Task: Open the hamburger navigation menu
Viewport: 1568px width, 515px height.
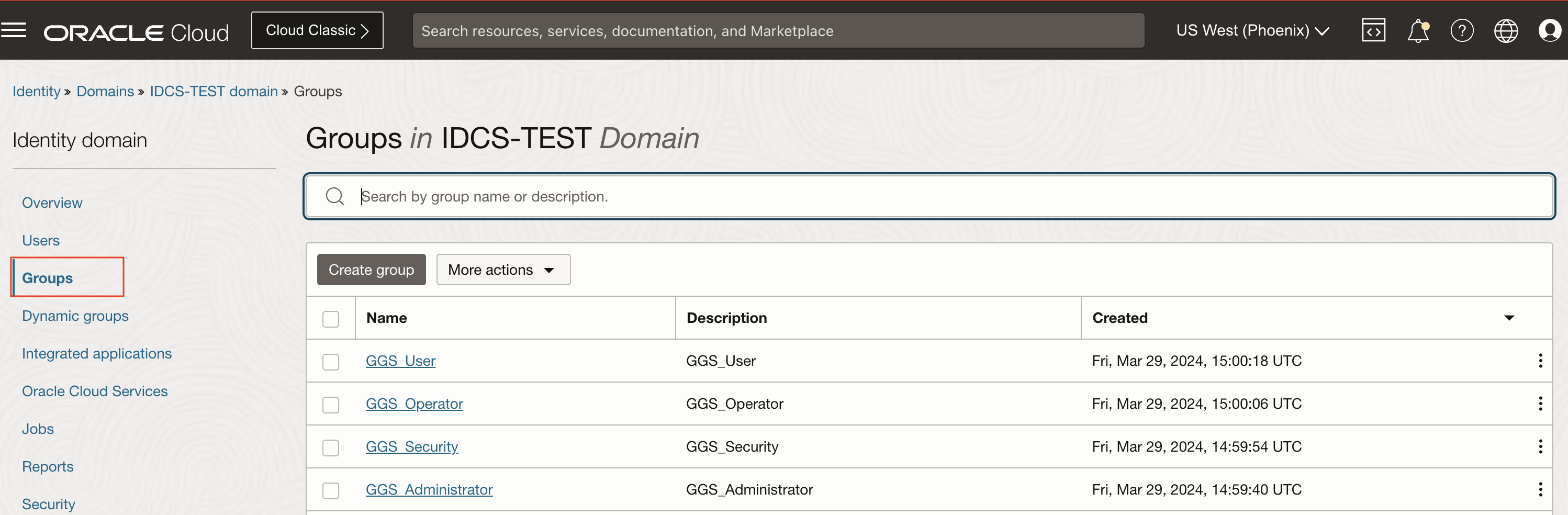Action: (x=14, y=30)
